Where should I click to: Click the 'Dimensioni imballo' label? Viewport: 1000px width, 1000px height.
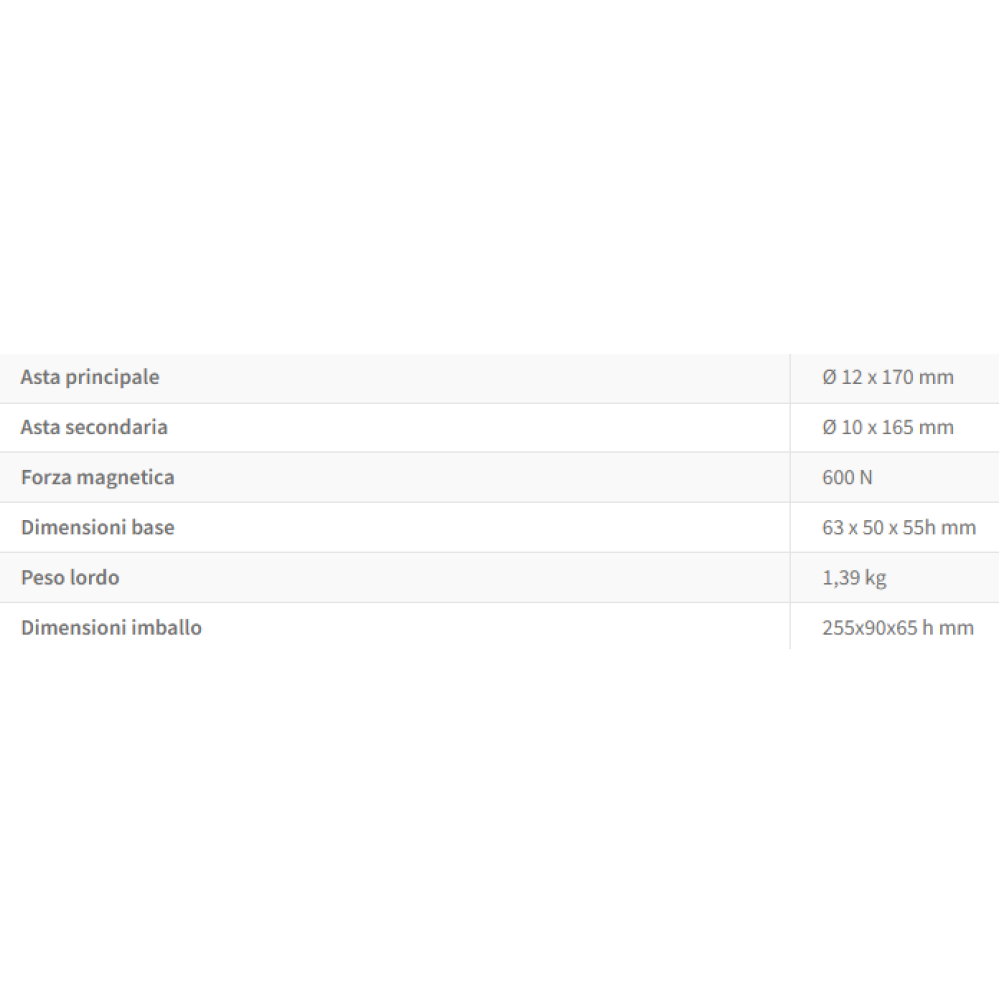(x=111, y=628)
